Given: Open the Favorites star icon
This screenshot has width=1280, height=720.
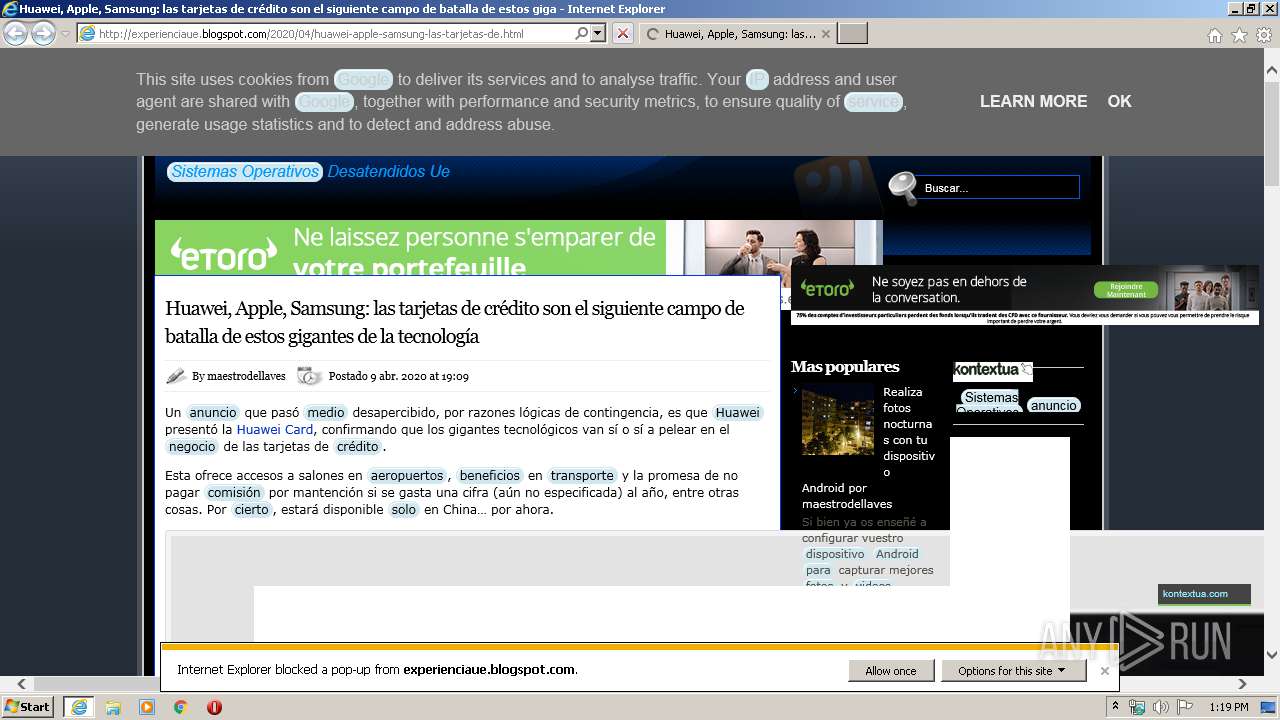Looking at the screenshot, I should [x=1239, y=35].
